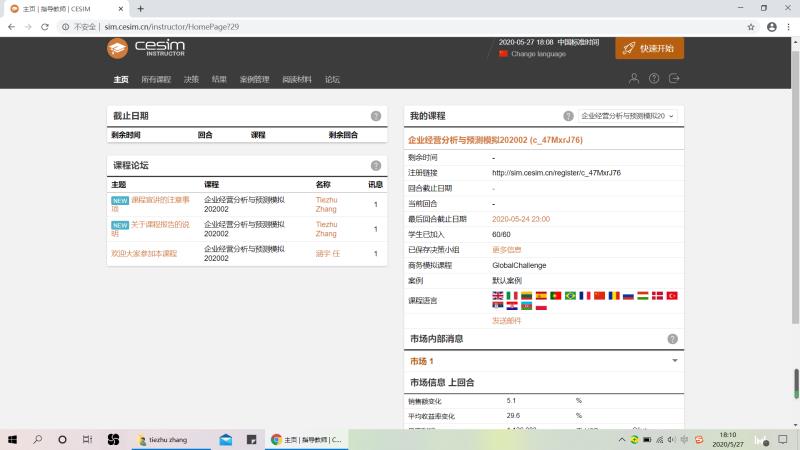
Task: Open the help question mark icon in header
Action: tap(654, 79)
